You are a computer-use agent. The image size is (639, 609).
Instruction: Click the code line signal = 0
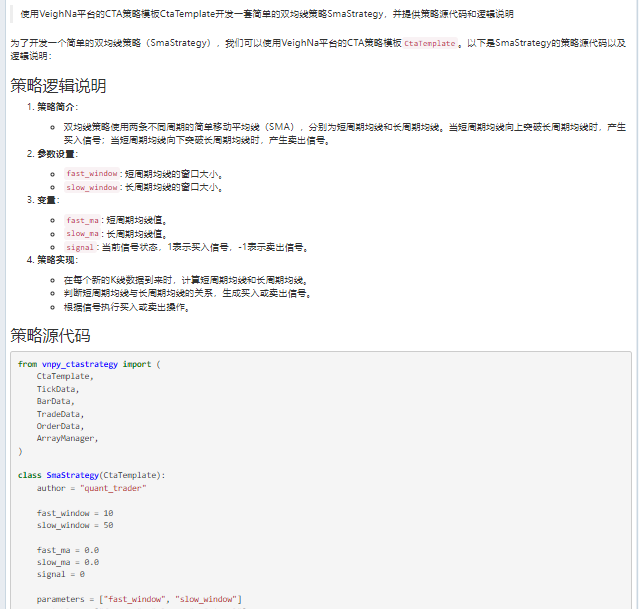pyautogui.click(x=61, y=574)
